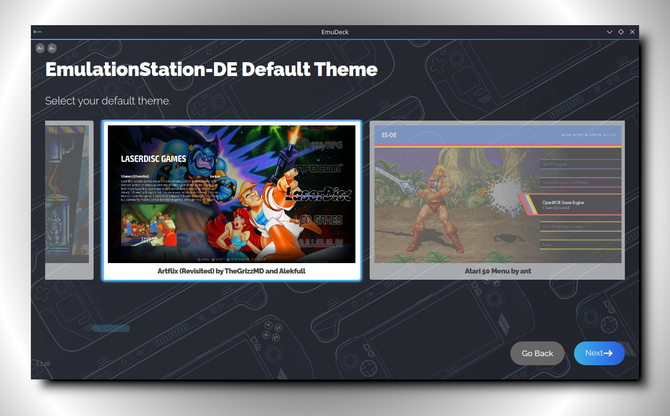Continue with the Next button
The image size is (670, 416).
(599, 353)
